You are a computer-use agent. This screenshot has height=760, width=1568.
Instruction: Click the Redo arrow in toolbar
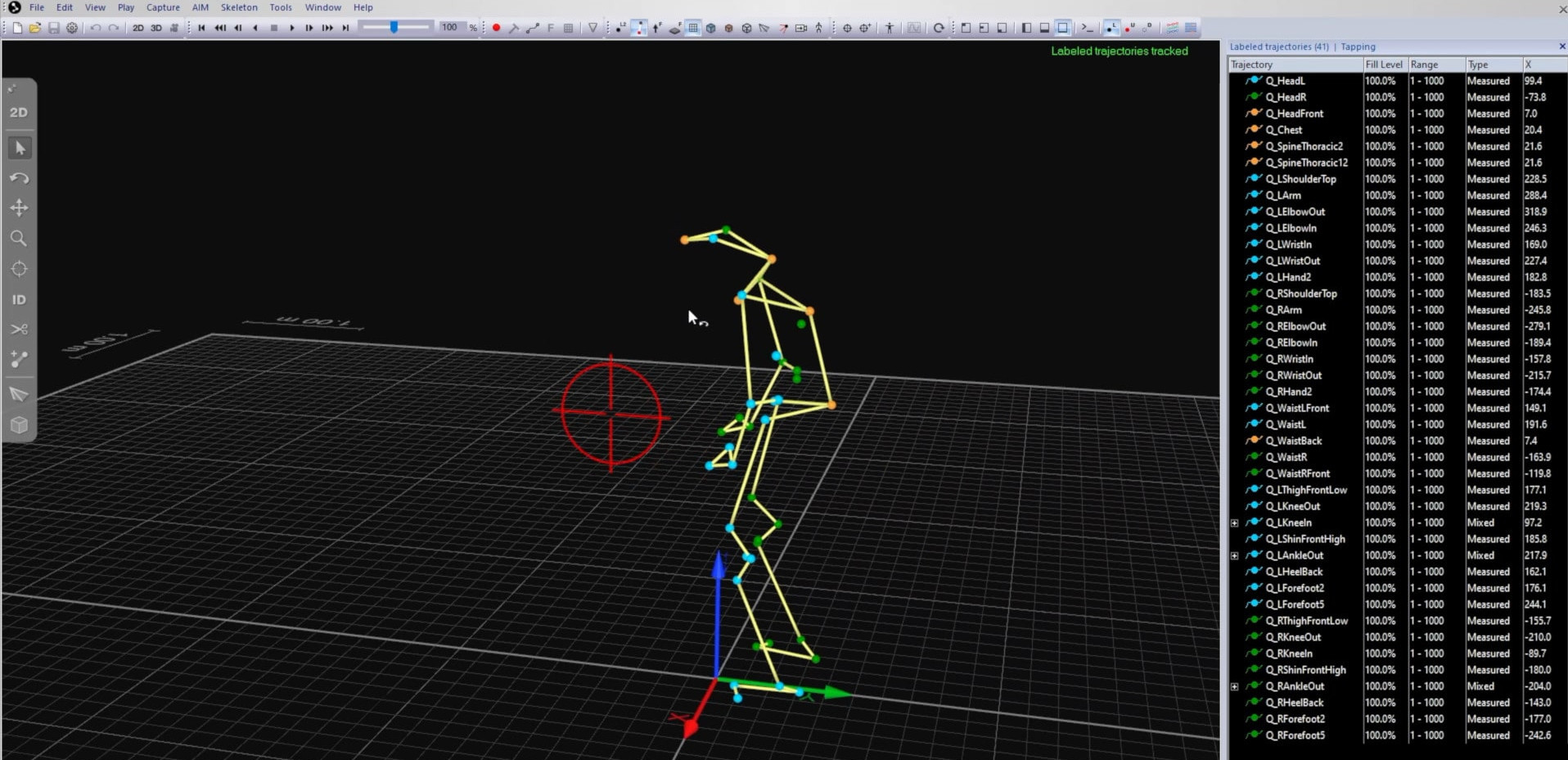point(114,28)
